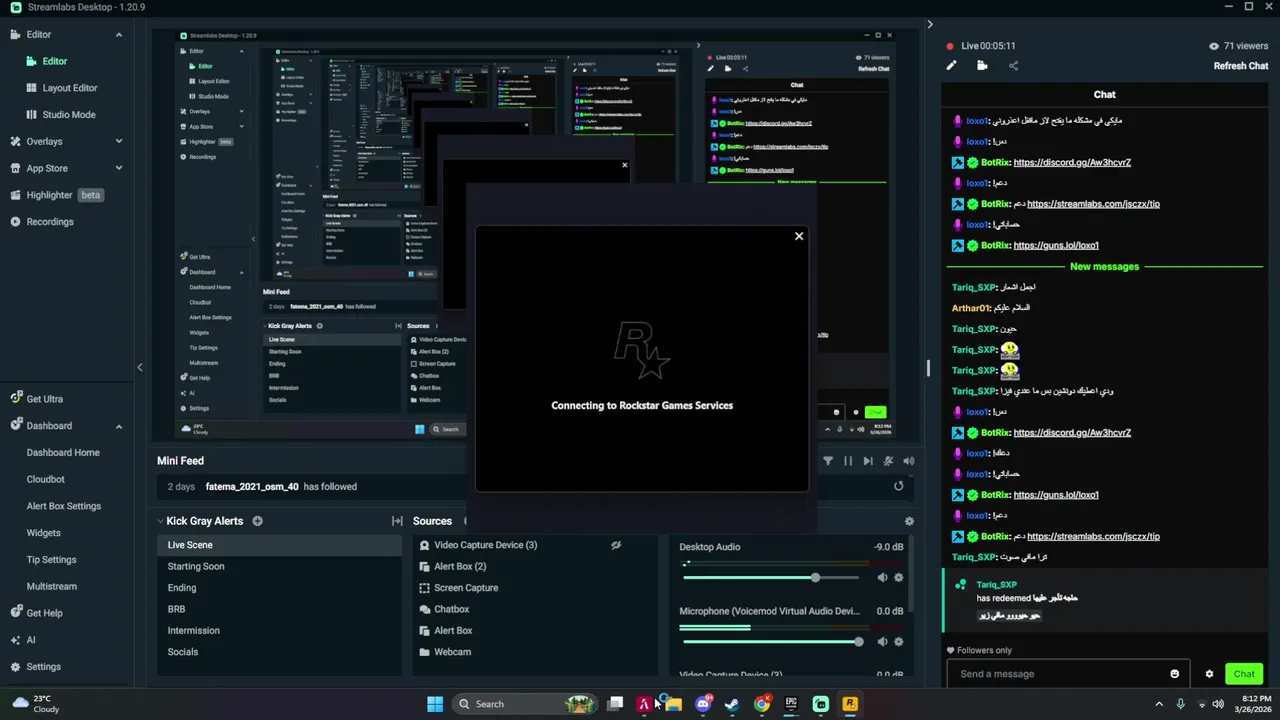
Task: Open Steam from the taskbar
Action: coord(732,704)
